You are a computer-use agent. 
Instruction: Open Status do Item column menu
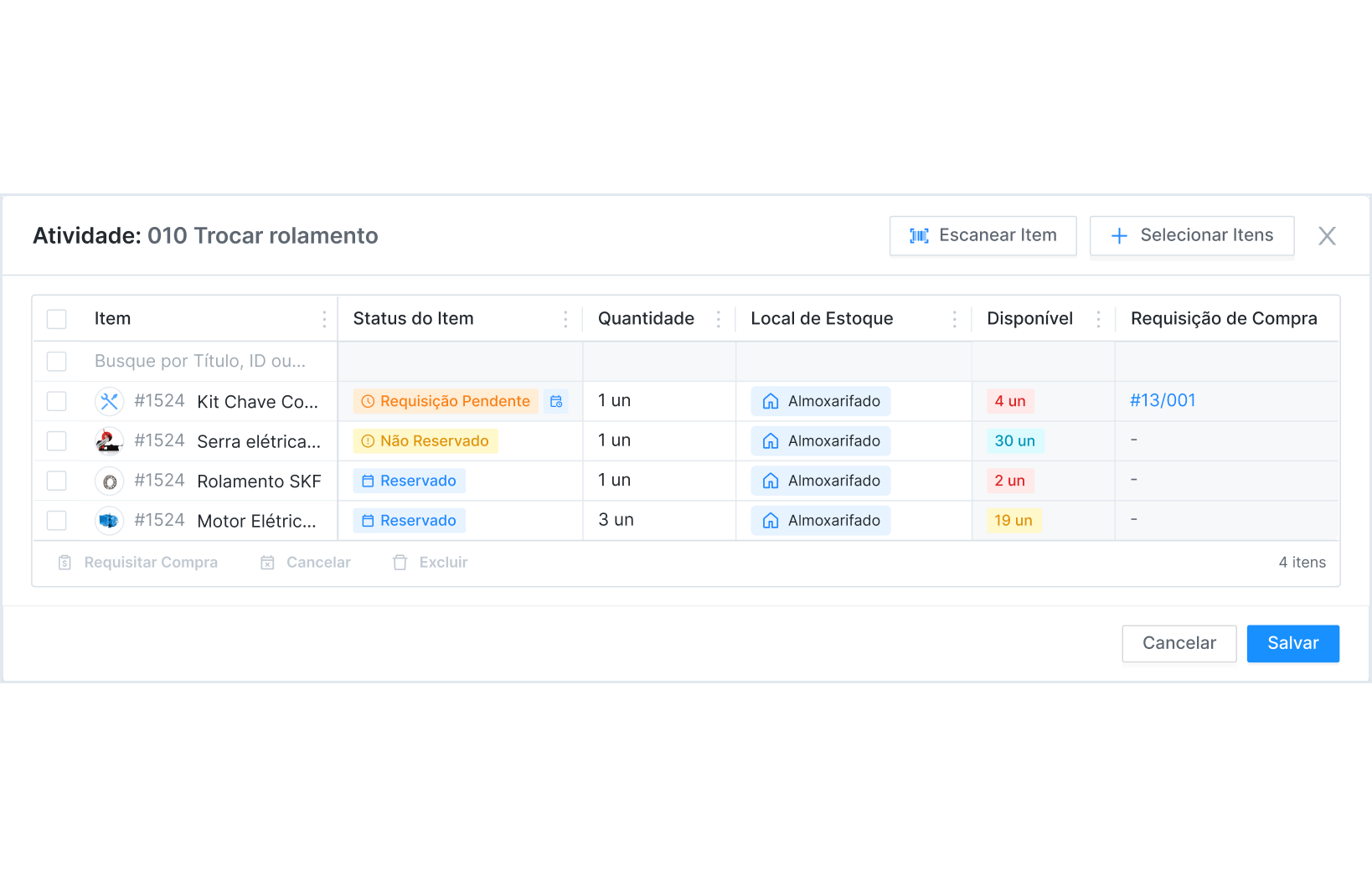(x=565, y=319)
